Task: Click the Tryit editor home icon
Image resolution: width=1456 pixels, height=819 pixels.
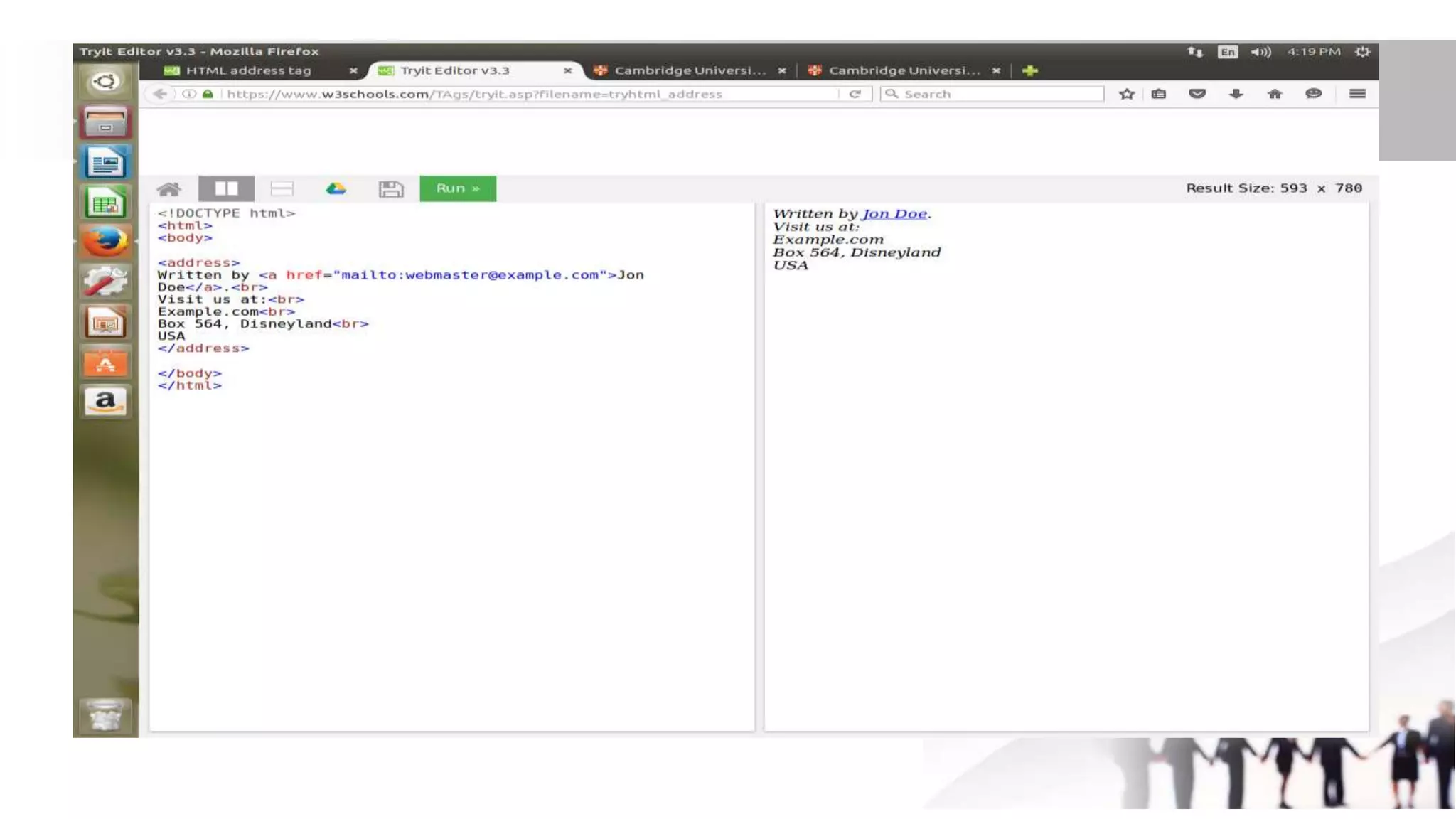Action: point(169,189)
